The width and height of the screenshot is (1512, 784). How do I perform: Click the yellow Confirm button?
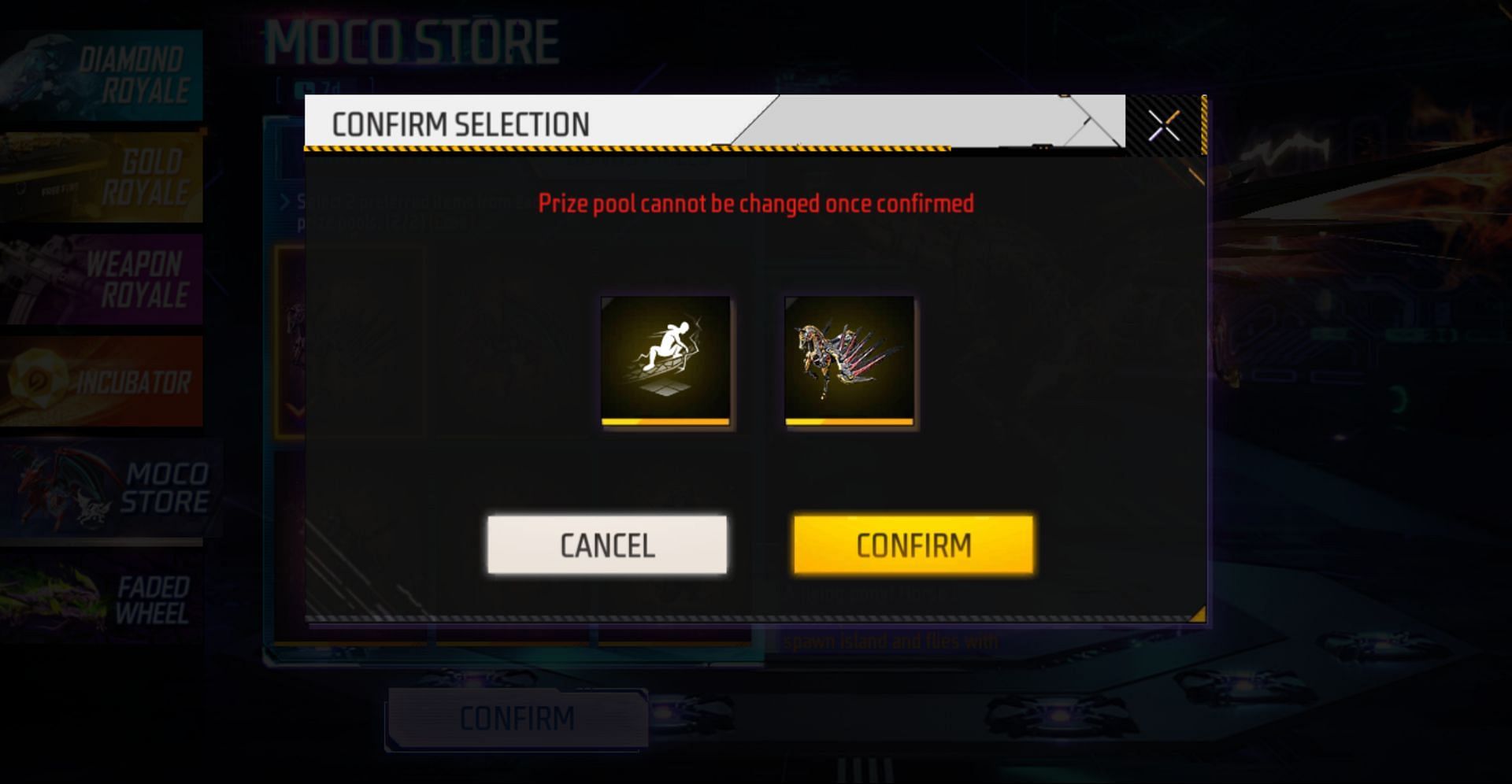913,545
